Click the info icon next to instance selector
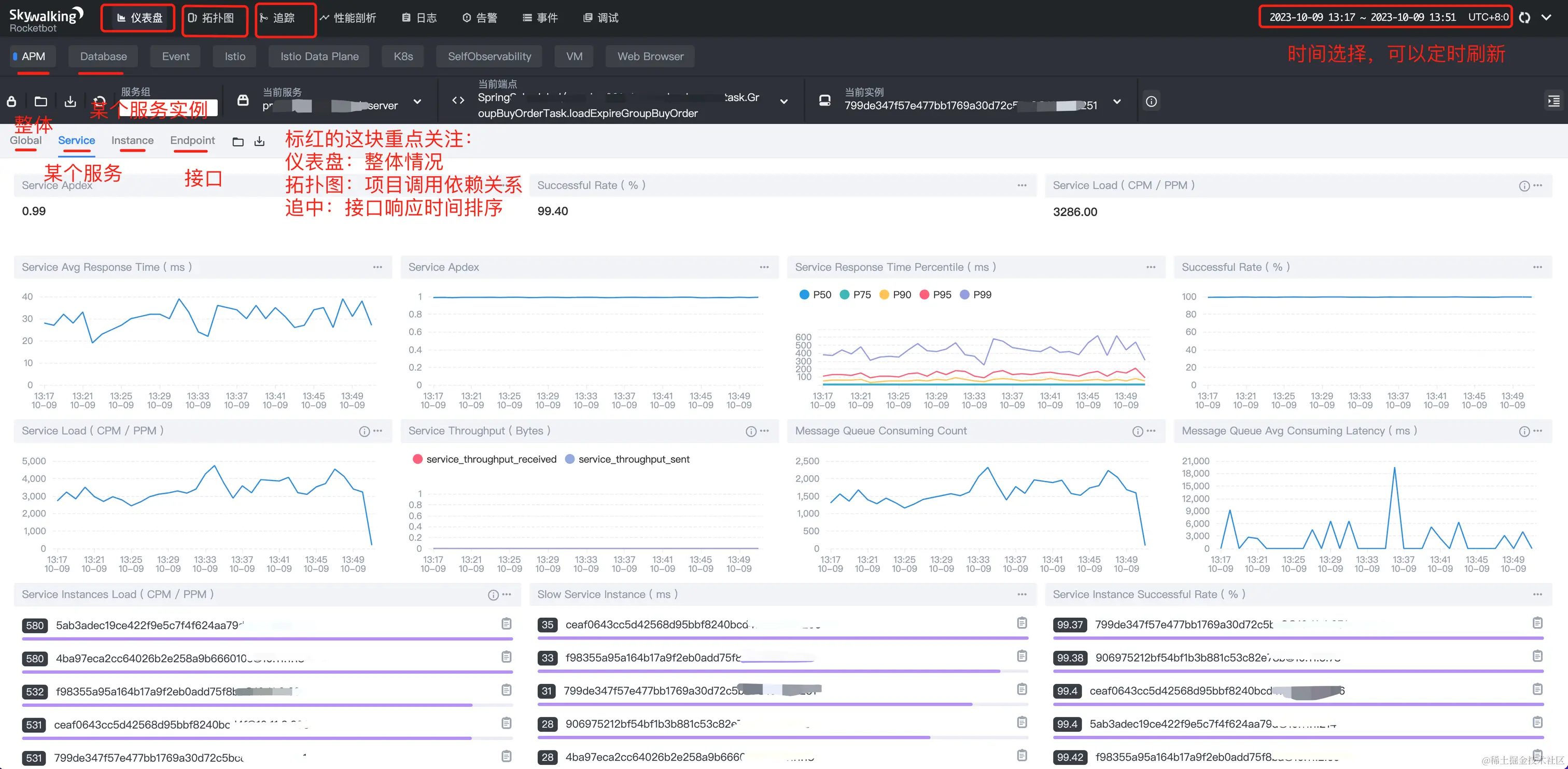Viewport: 1568px width, 769px height. tap(1151, 102)
